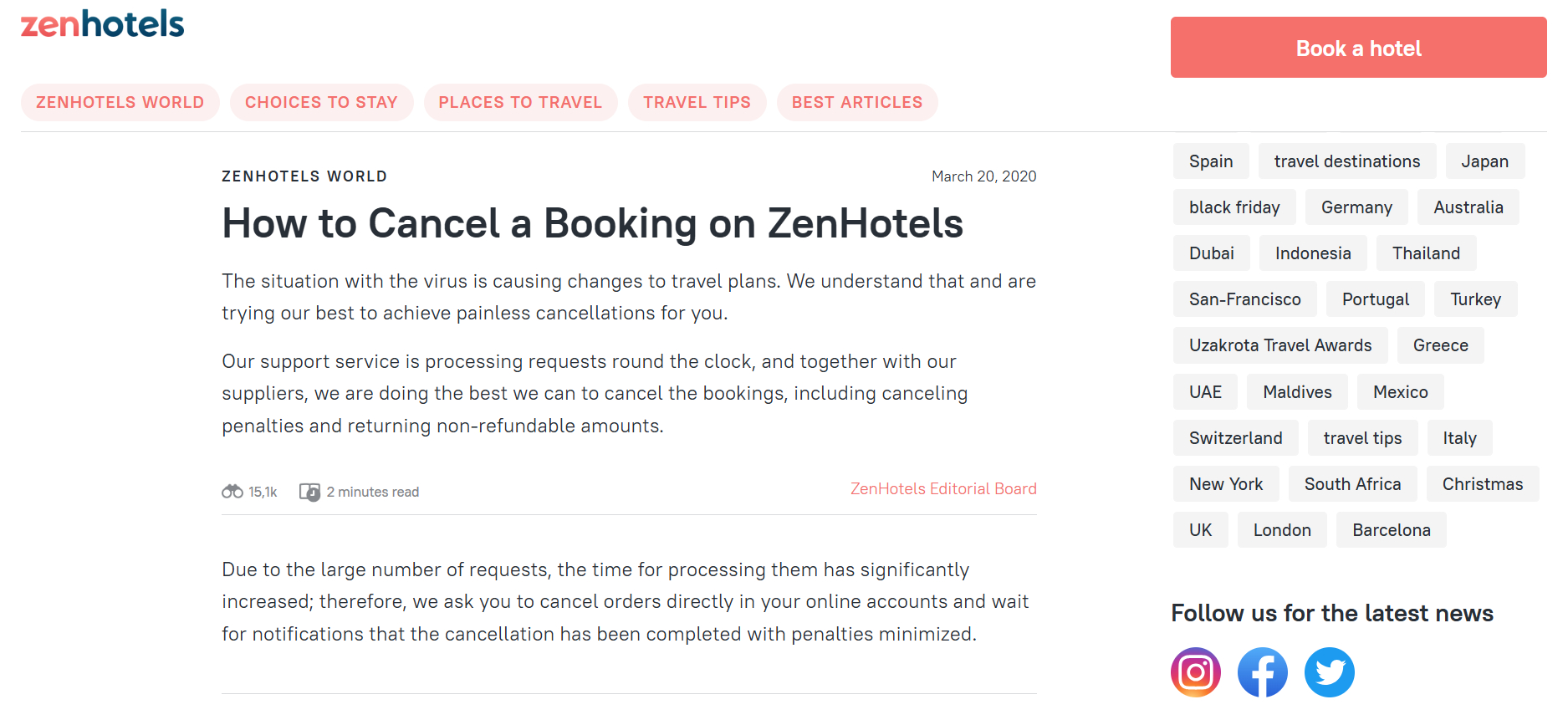The image size is (1568, 725).
Task: Click the Barcelona tag
Action: click(x=1391, y=530)
